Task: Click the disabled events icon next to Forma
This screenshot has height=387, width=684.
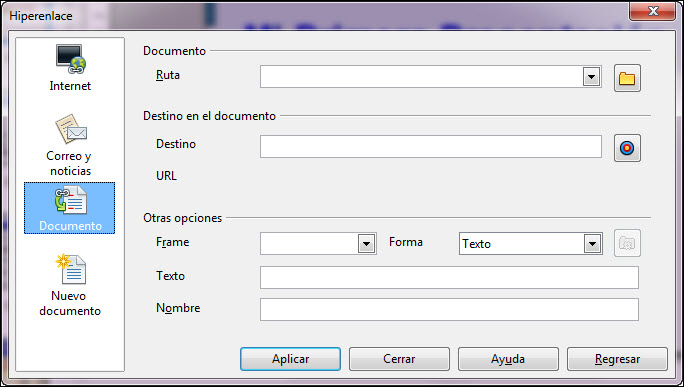Action: pyautogui.click(x=627, y=243)
